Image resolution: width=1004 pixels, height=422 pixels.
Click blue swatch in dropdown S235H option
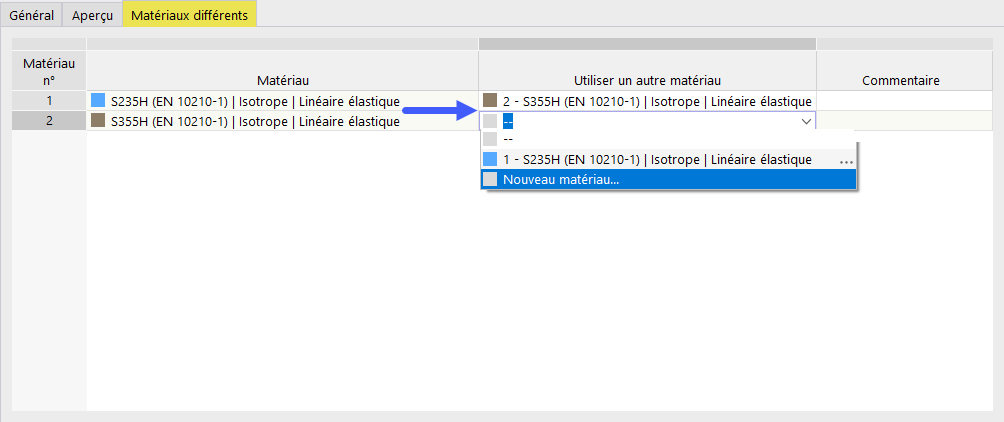tap(490, 159)
